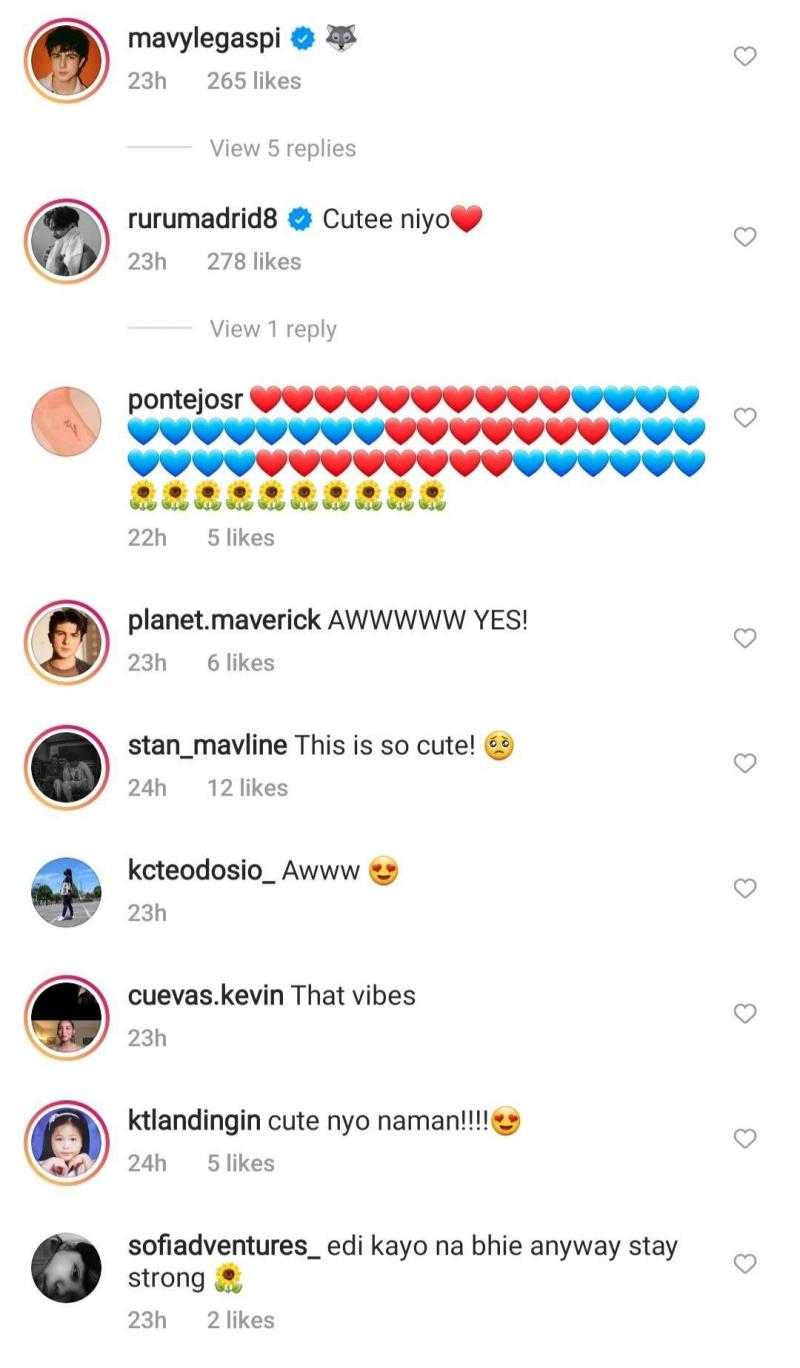
Task: Like rurumadrid8's comment "Cutee niyo"
Action: (x=745, y=237)
